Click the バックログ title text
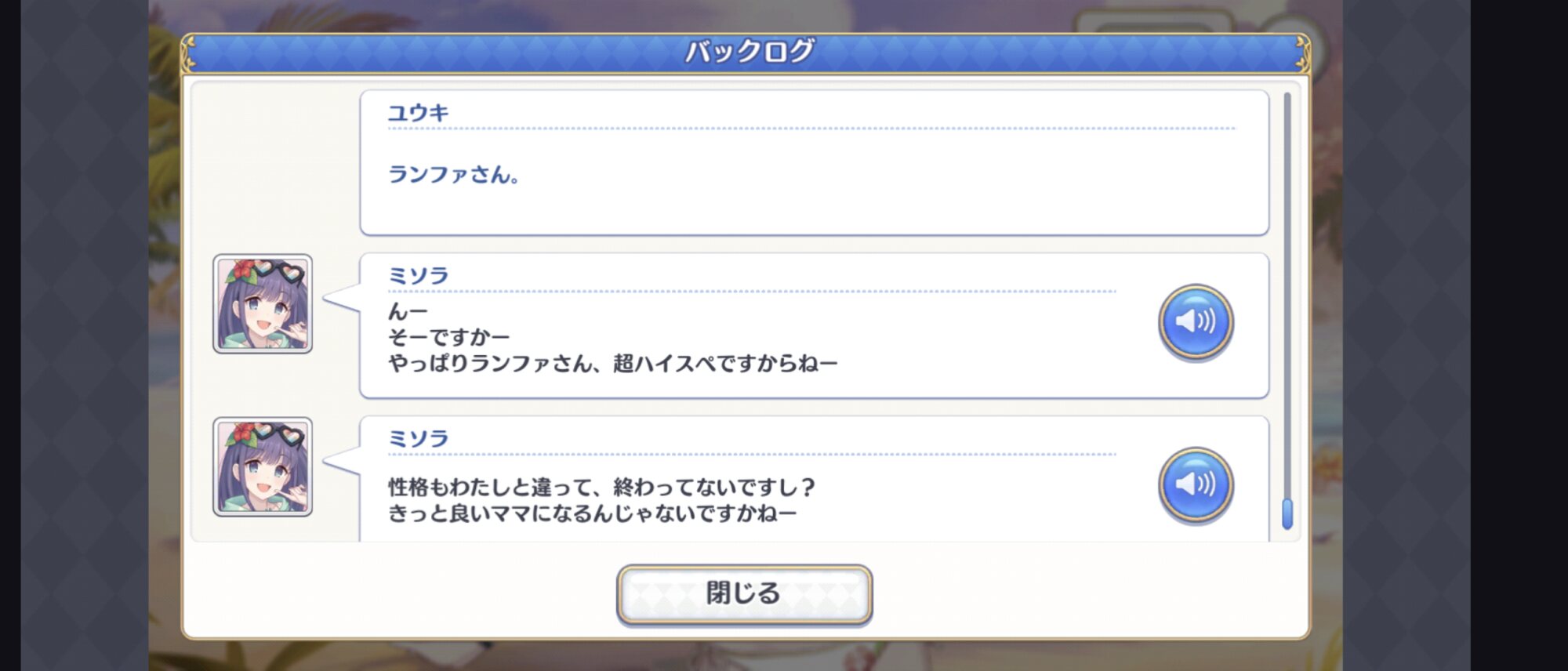The image size is (1568, 671). click(x=750, y=52)
